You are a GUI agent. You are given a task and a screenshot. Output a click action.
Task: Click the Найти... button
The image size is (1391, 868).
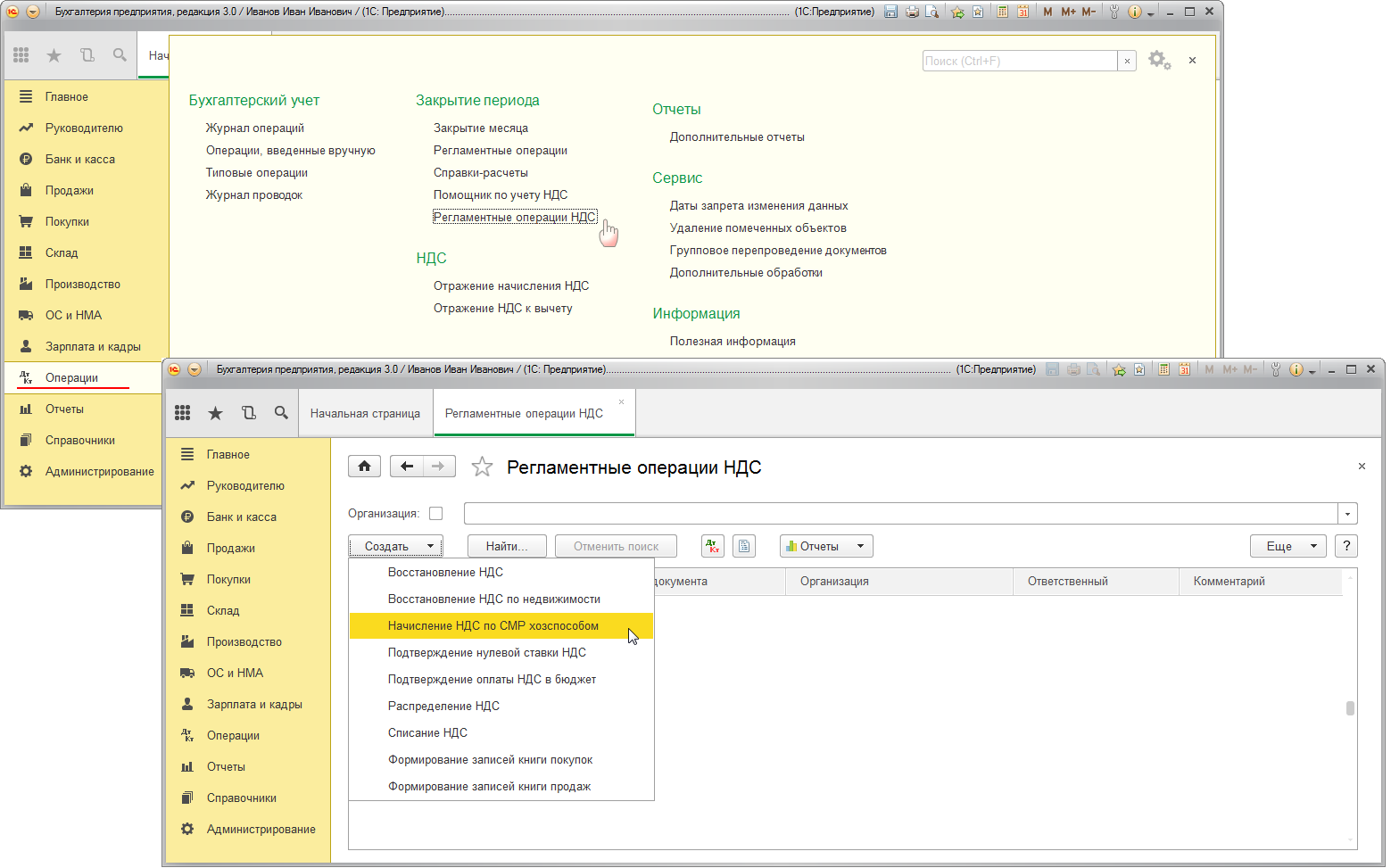pos(507,546)
